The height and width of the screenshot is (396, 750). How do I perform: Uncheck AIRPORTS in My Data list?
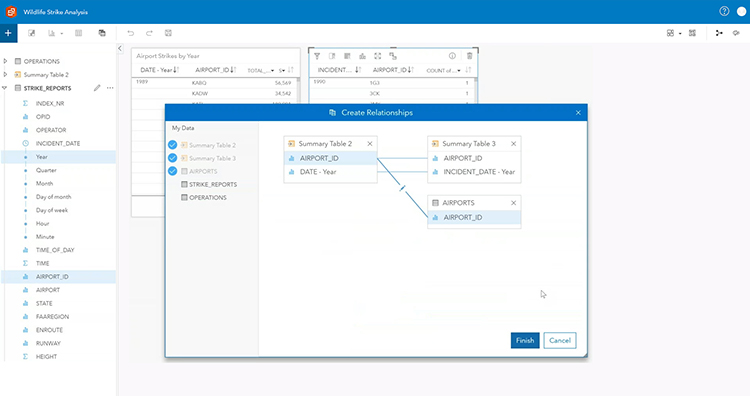tap(173, 171)
